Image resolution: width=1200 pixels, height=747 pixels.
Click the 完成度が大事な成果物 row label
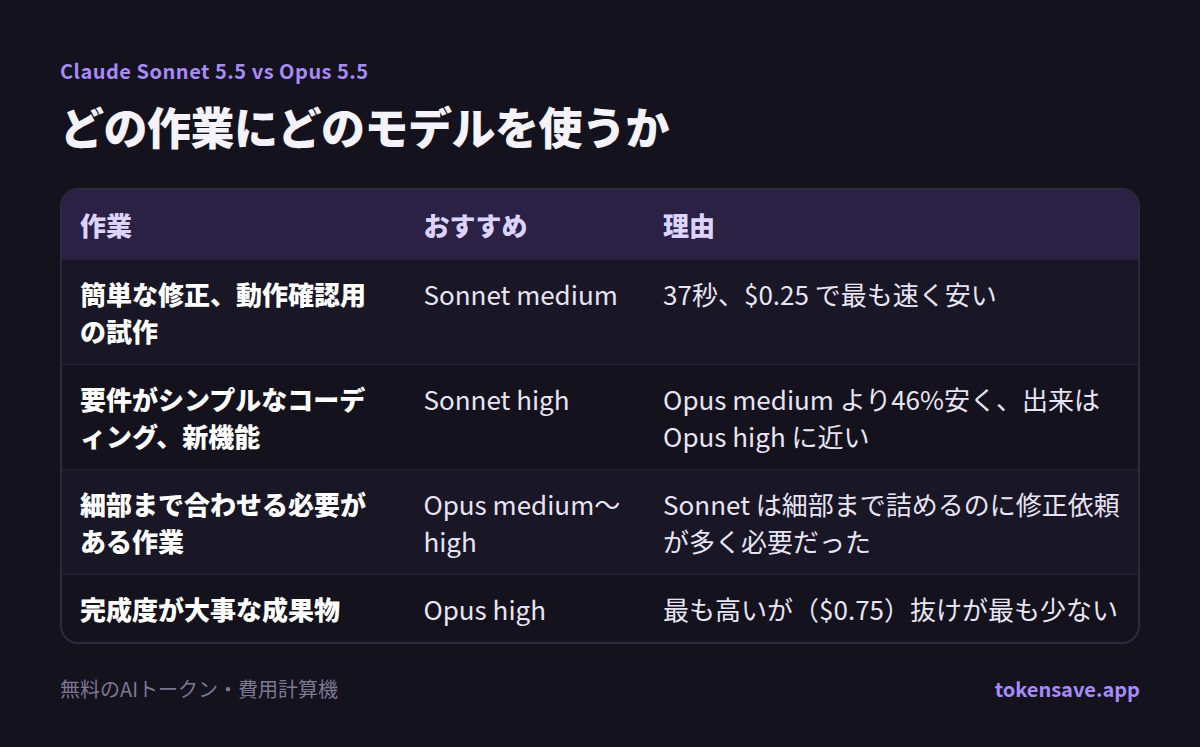210,610
